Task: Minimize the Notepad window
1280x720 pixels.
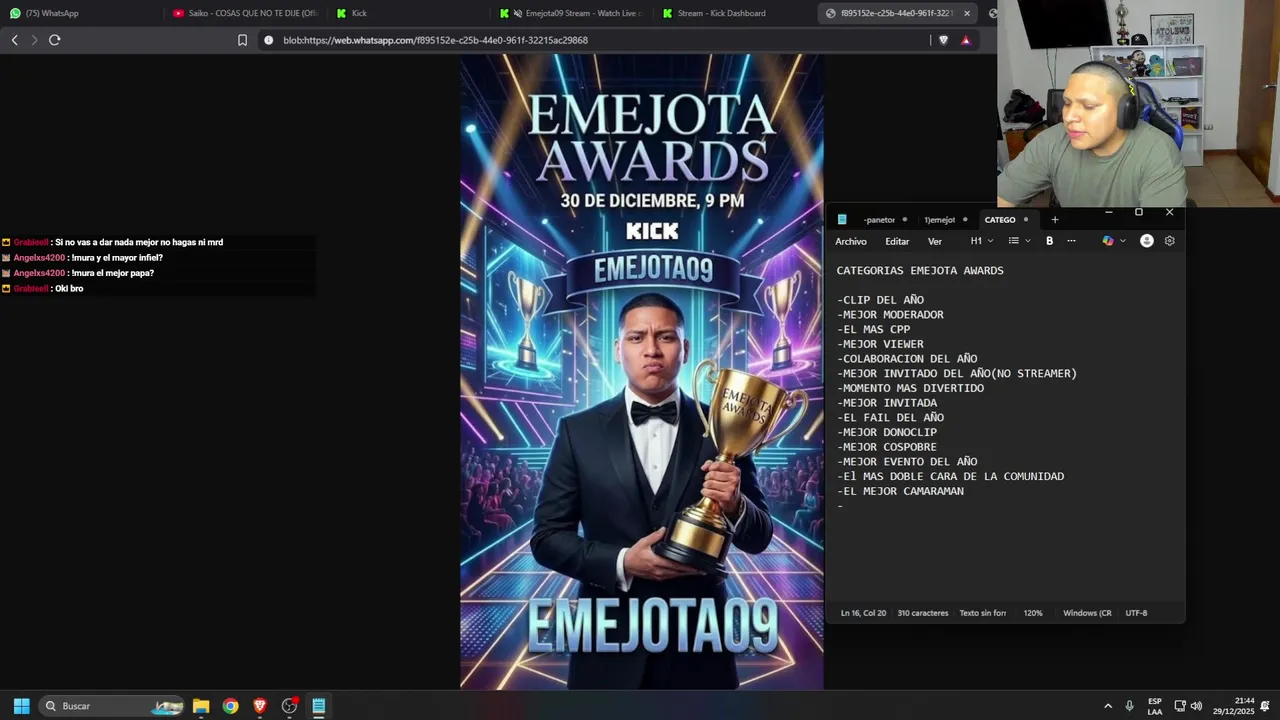Action: point(1108,212)
